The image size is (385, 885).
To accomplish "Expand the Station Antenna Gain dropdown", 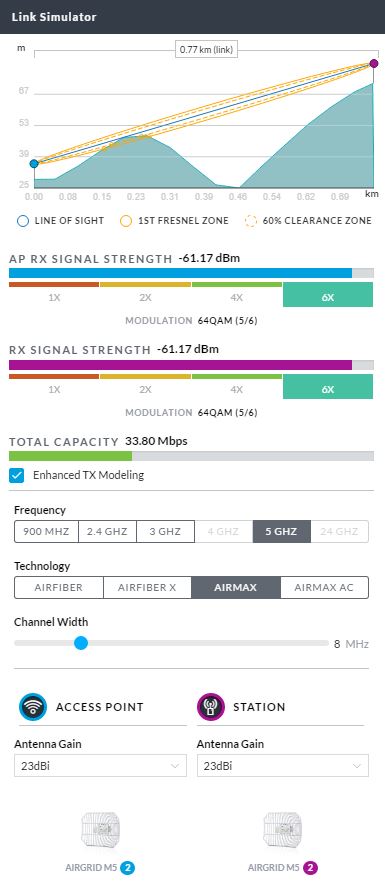I will (283, 765).
